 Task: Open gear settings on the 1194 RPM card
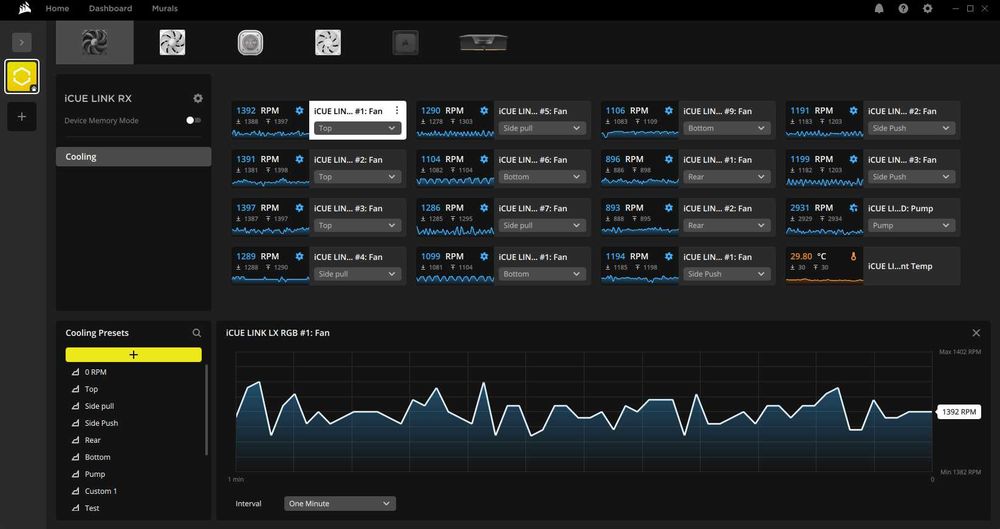pos(668,256)
